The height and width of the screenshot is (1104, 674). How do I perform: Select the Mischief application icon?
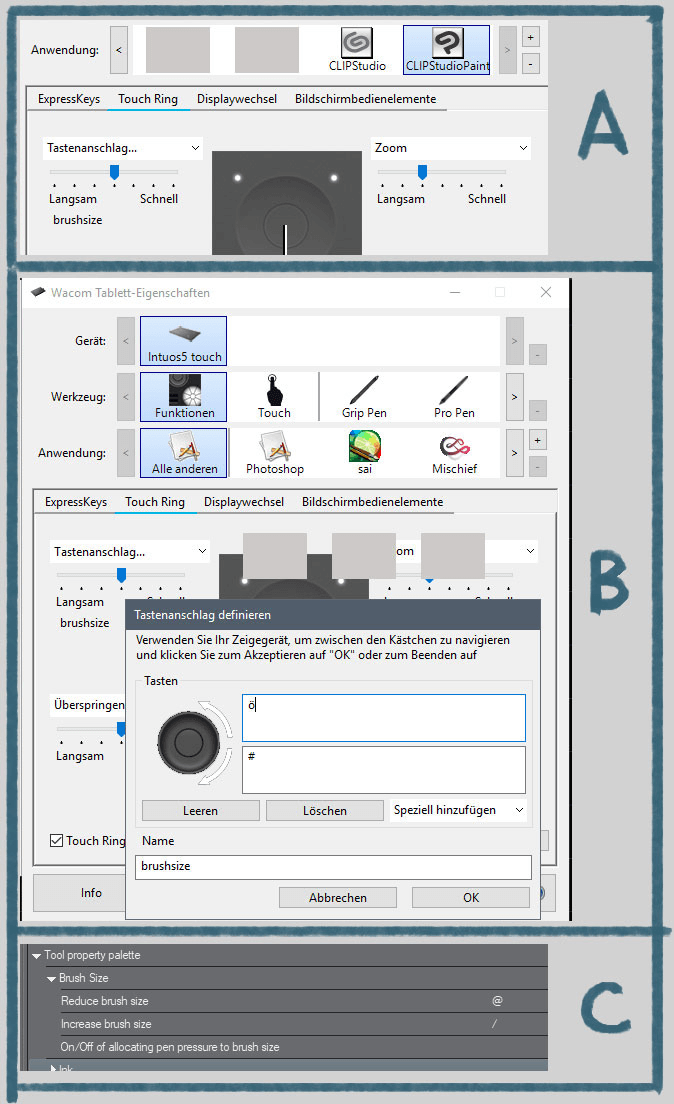[x=454, y=453]
